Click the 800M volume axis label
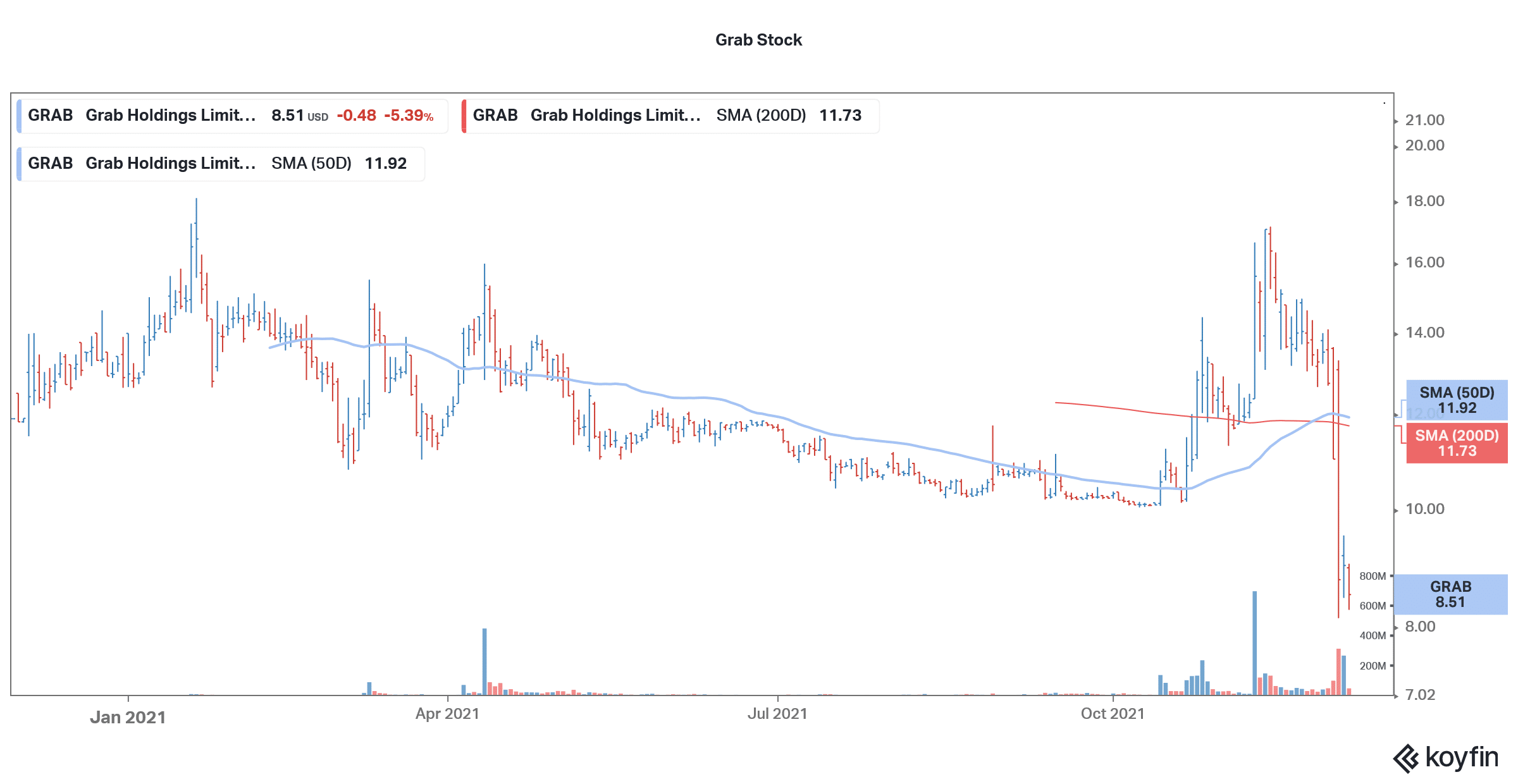Screen dimensions: 1518x784 1373,576
